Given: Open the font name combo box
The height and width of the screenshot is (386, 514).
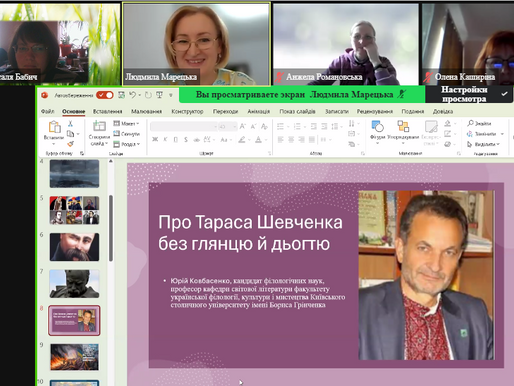Looking at the screenshot, I should pyautogui.click(x=184, y=126).
